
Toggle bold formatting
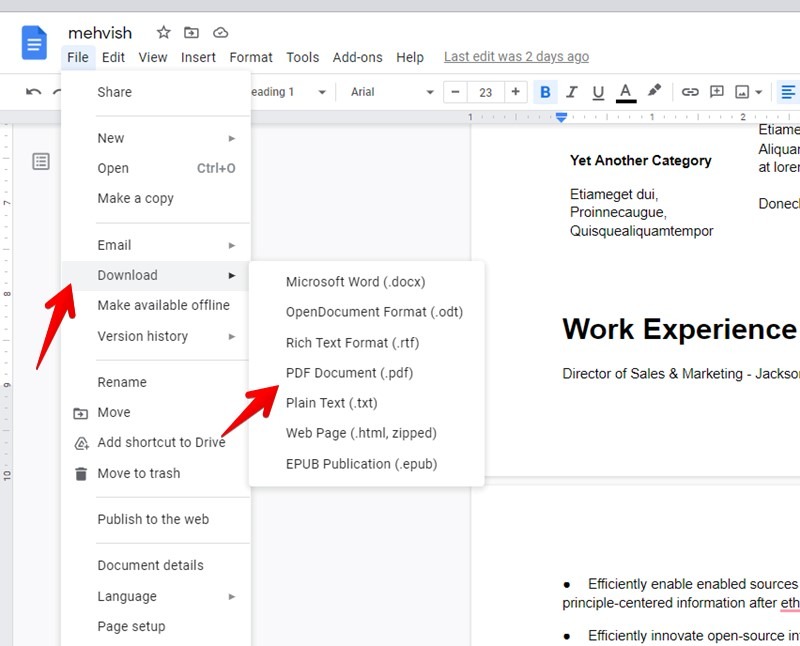(545, 91)
